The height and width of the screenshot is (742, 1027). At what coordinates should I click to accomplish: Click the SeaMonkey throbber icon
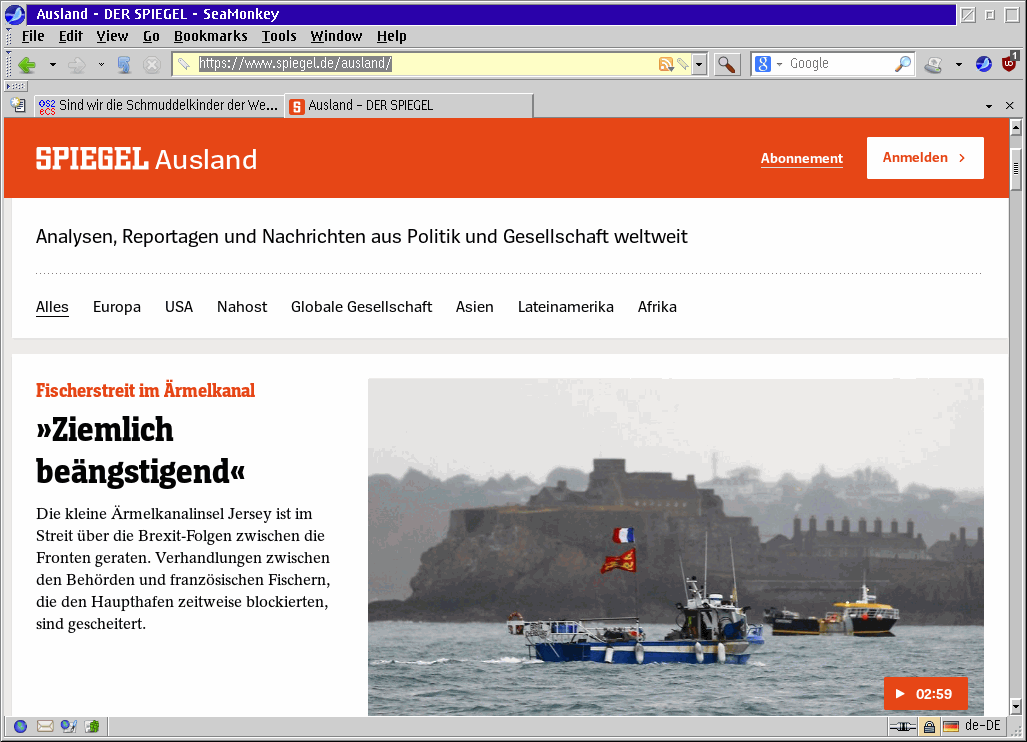tap(984, 64)
